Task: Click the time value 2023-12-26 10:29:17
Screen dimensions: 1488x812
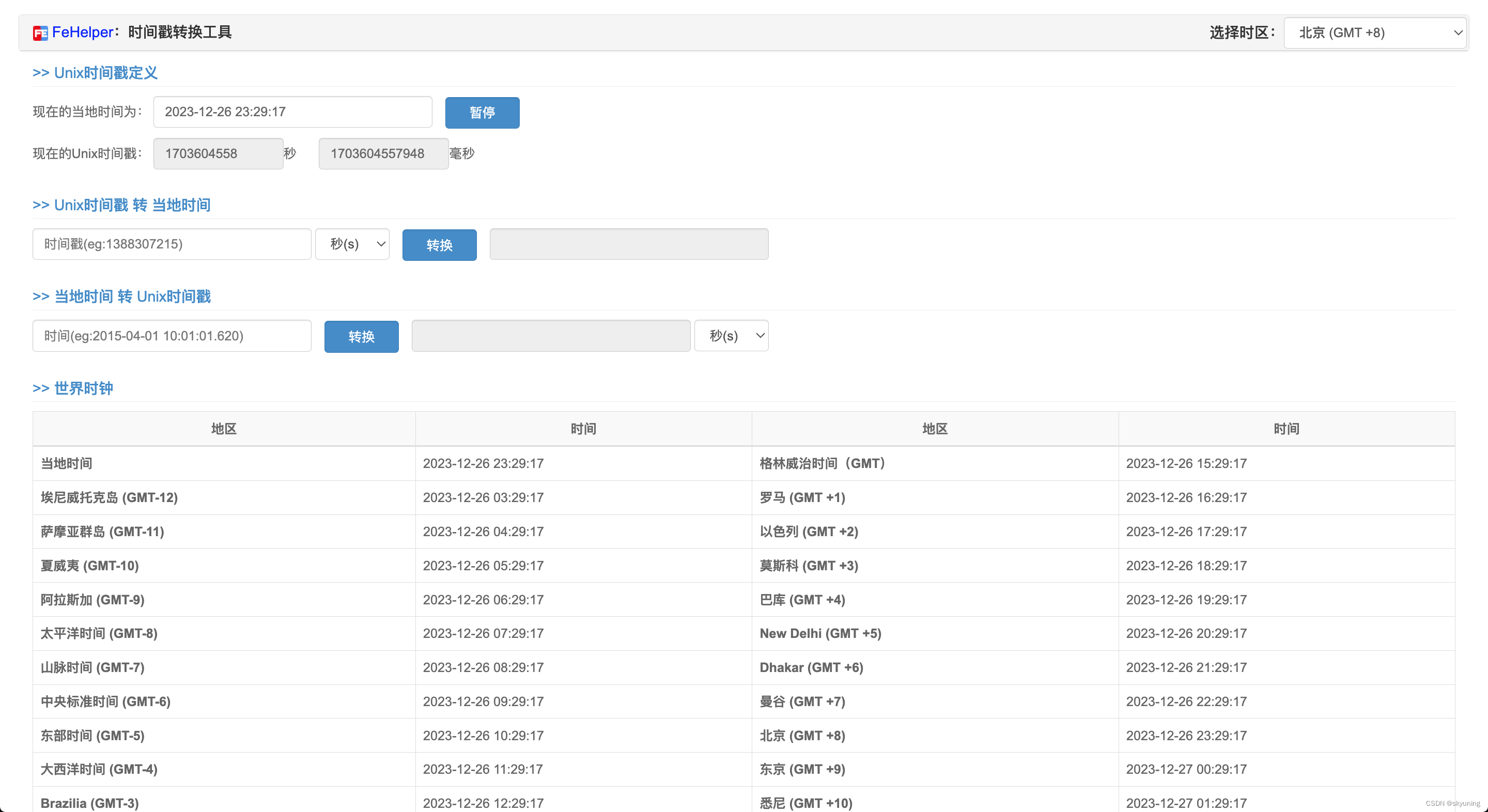Action: coord(483,736)
